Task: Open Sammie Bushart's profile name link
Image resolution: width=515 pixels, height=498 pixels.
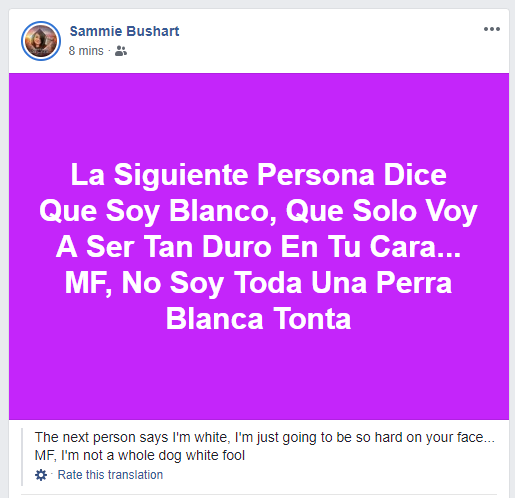Action: [124, 31]
